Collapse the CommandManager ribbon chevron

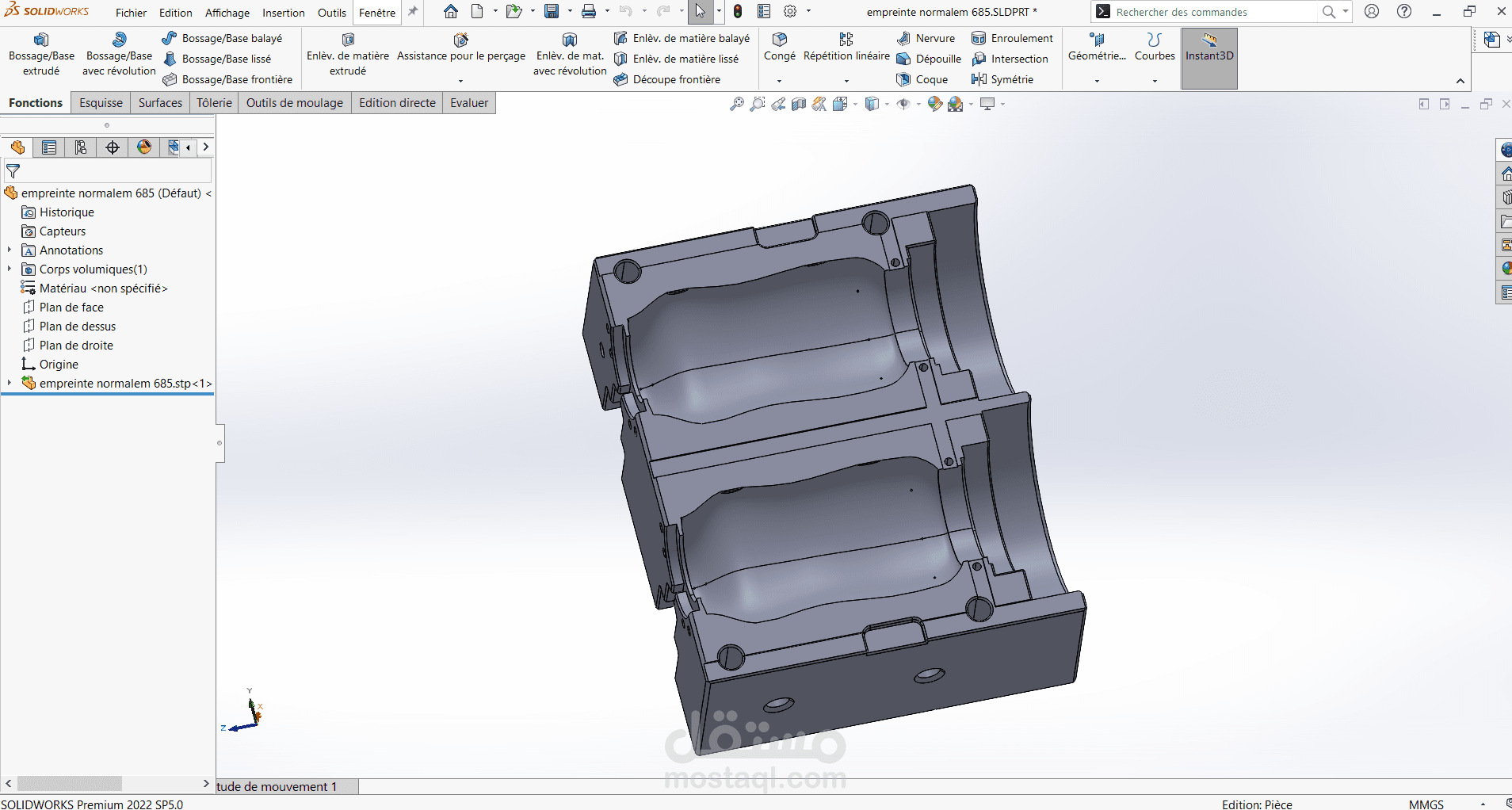(1460, 81)
